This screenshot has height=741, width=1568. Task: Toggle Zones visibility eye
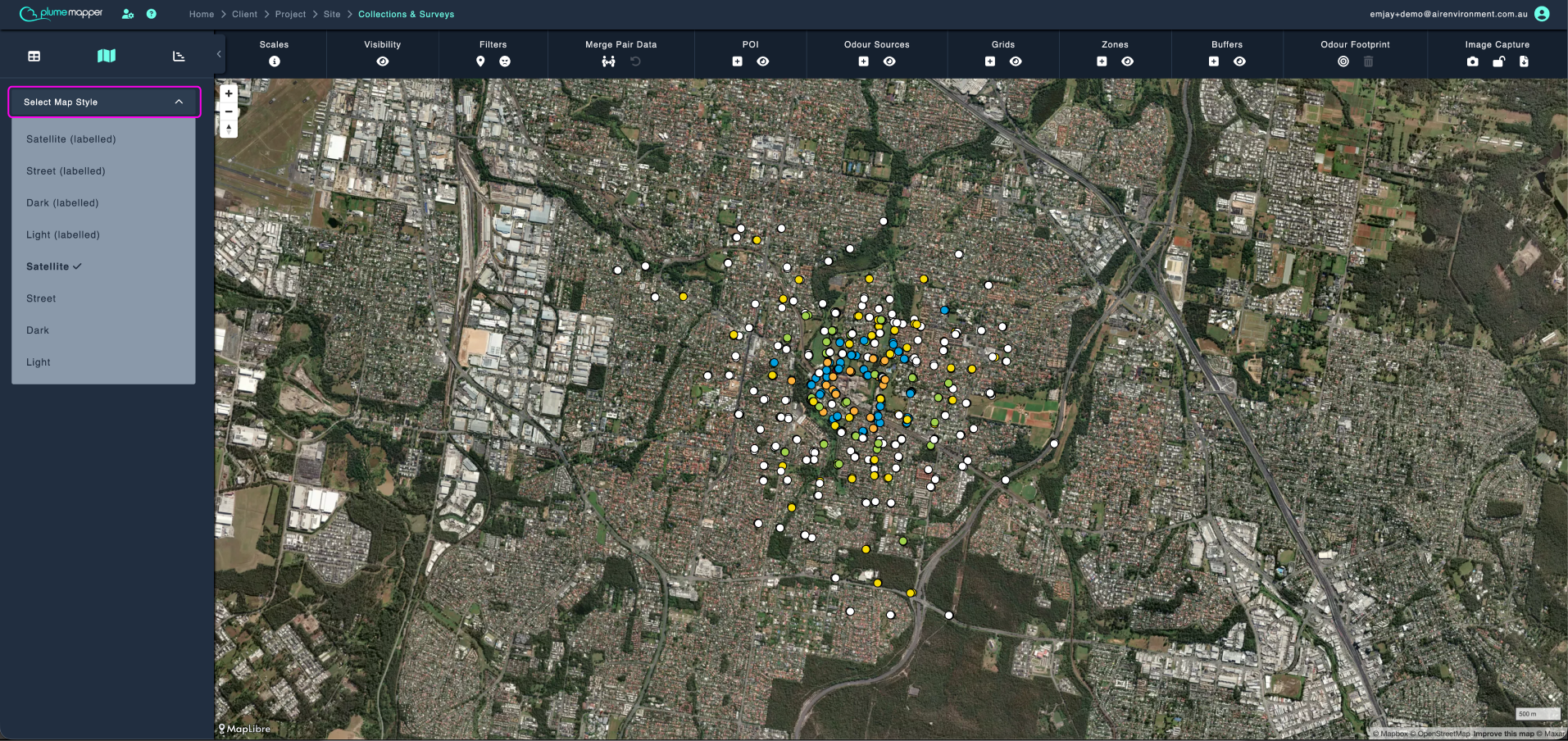1128,61
